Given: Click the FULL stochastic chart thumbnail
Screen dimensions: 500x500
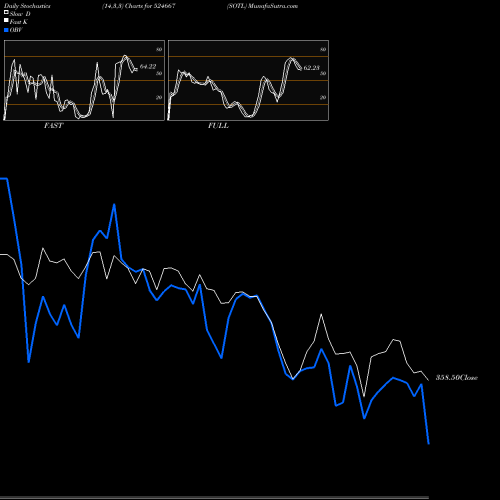Looking at the screenshot, I should (x=248, y=80).
